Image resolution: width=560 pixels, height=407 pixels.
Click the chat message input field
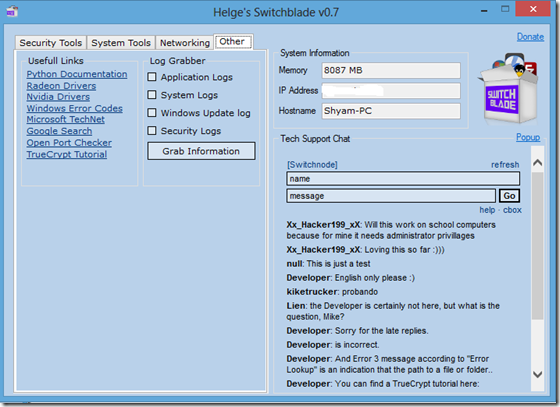click(391, 196)
